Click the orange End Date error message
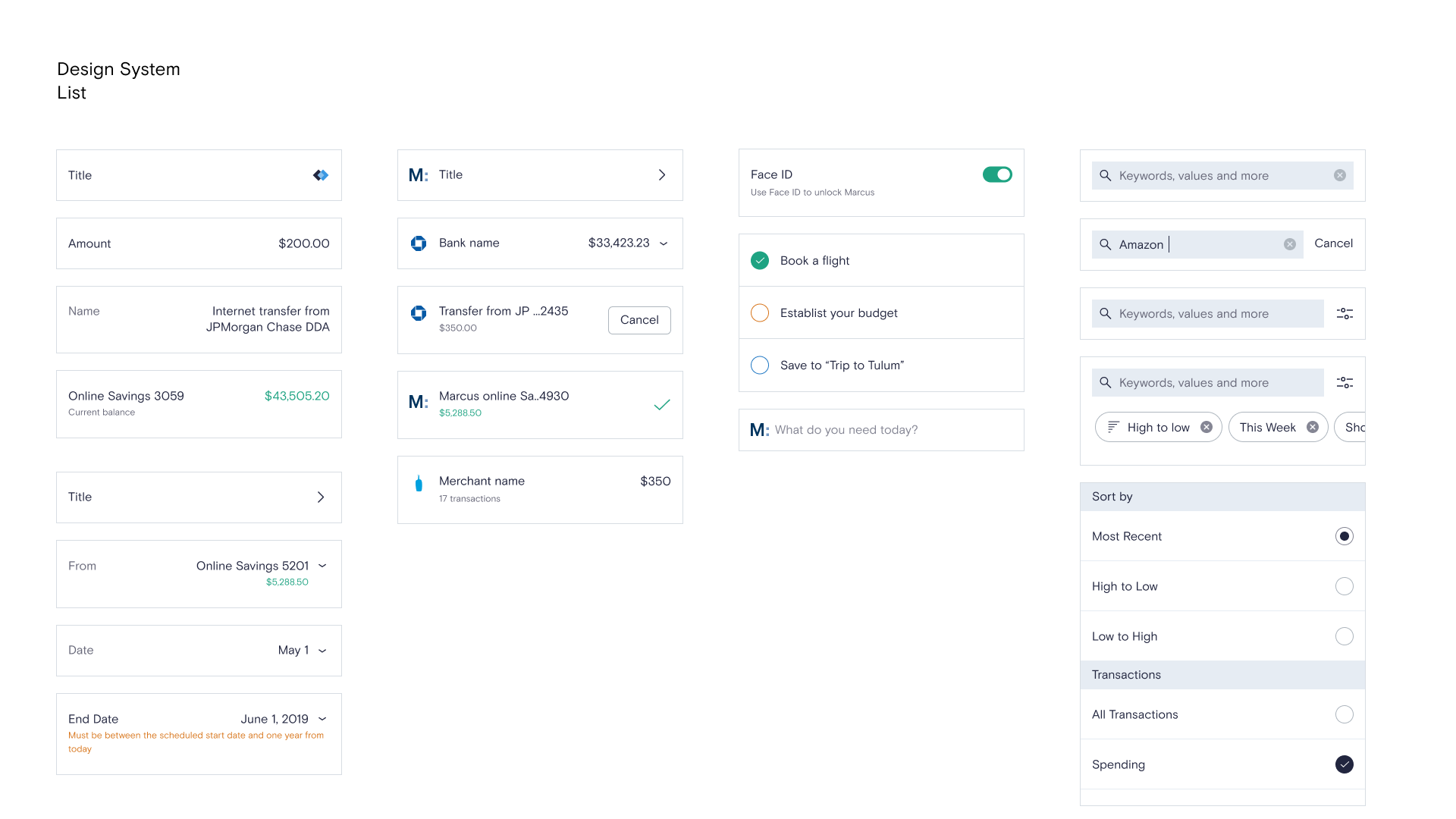The width and height of the screenshot is (1456, 819). point(196,742)
